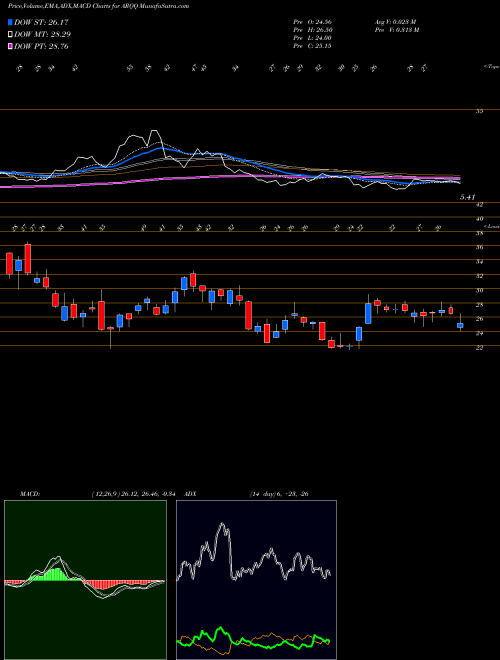Click the 35 axis label on EMA chart

(479, 111)
